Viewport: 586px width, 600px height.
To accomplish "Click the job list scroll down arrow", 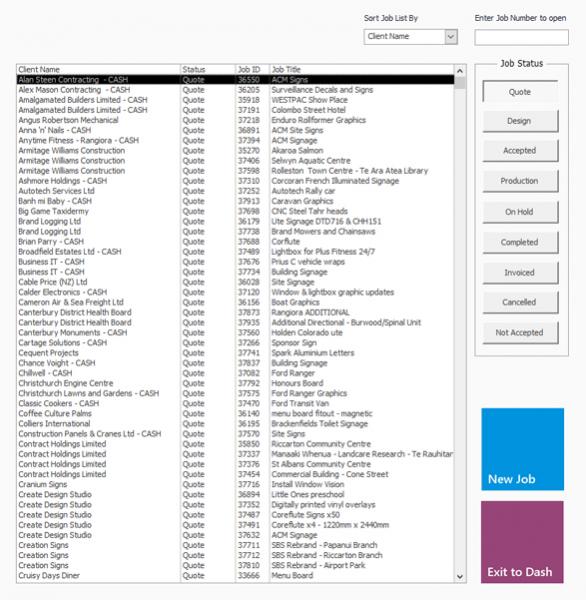I will pyautogui.click(x=460, y=576).
